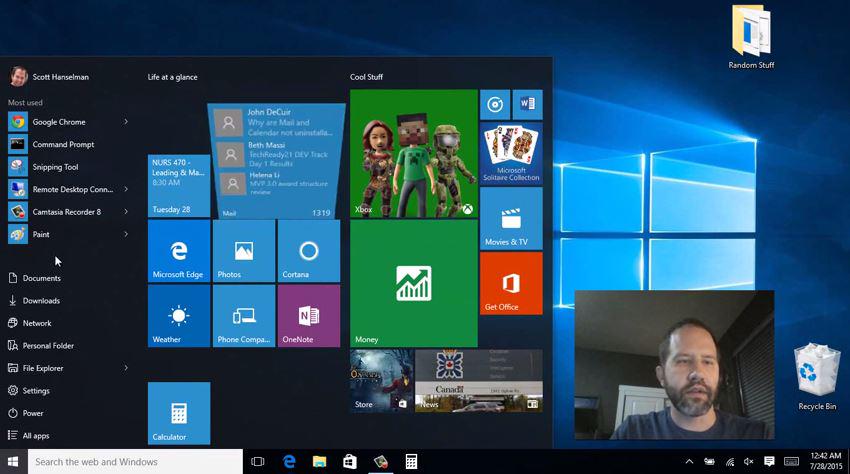Open the Photos tile

(244, 251)
